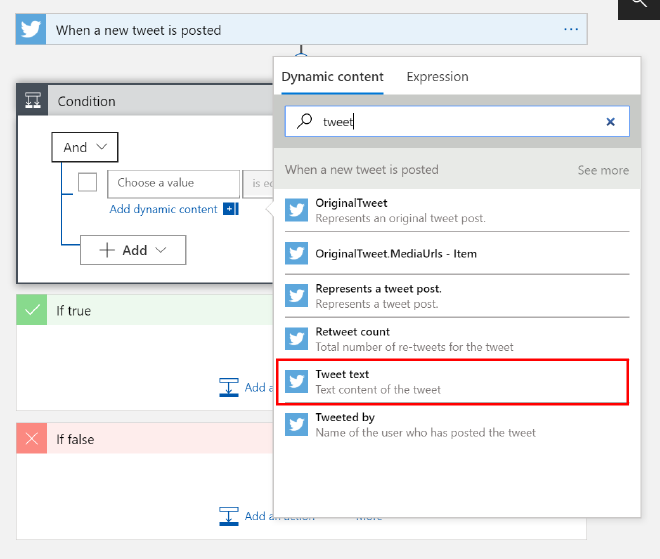
Task: Open the ellipsis menu on the tweet trigger
Action: 570,30
